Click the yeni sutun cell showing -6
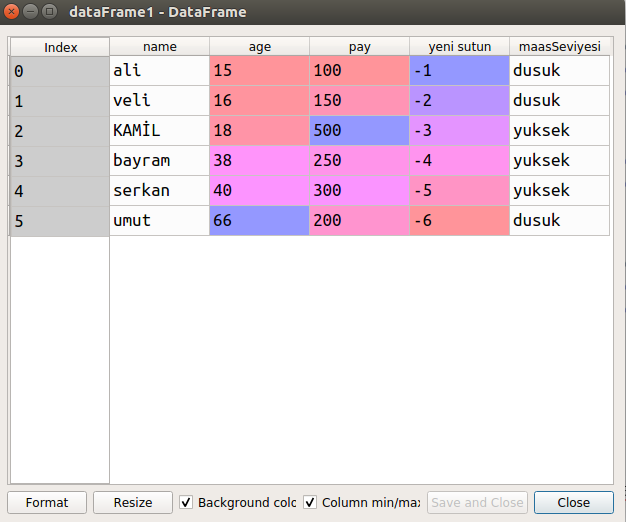Viewport: 626px width, 522px height. point(460,220)
